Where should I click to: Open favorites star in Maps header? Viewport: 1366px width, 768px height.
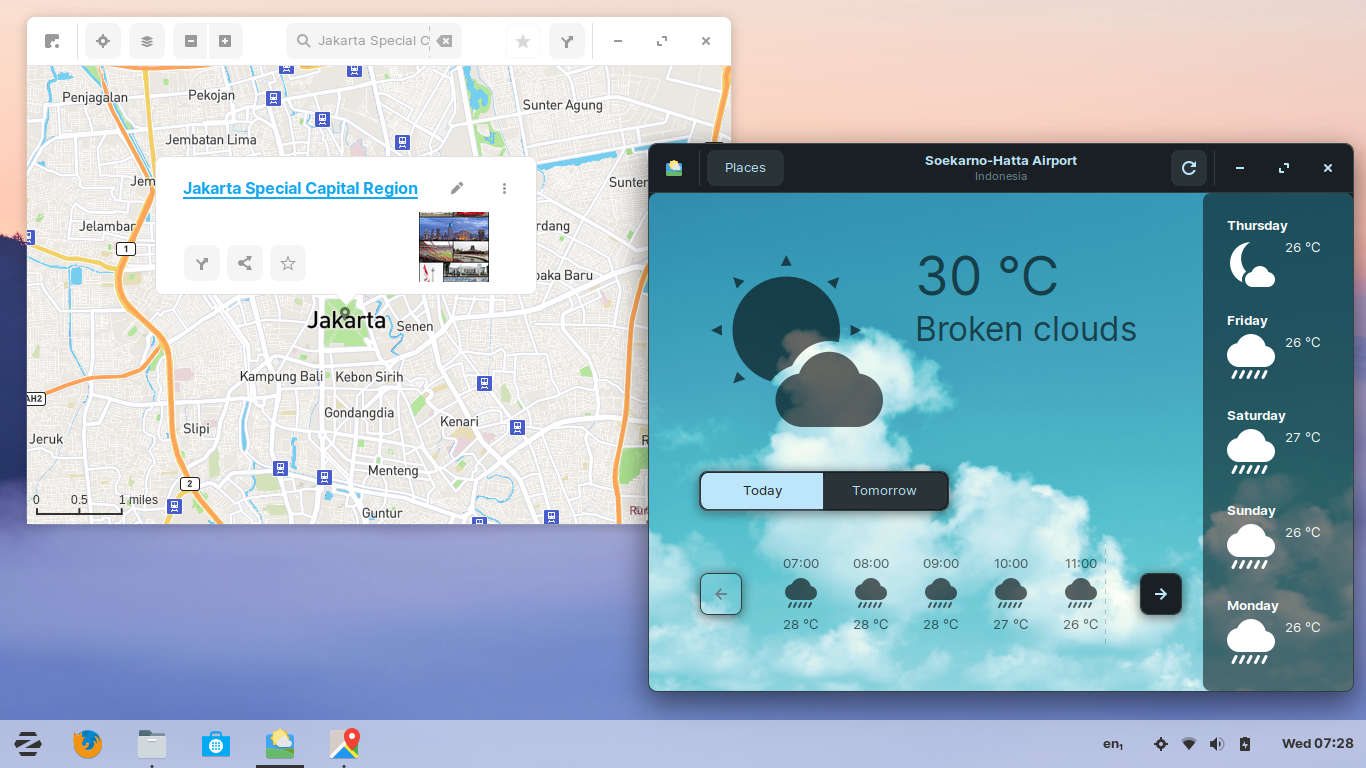coord(523,41)
